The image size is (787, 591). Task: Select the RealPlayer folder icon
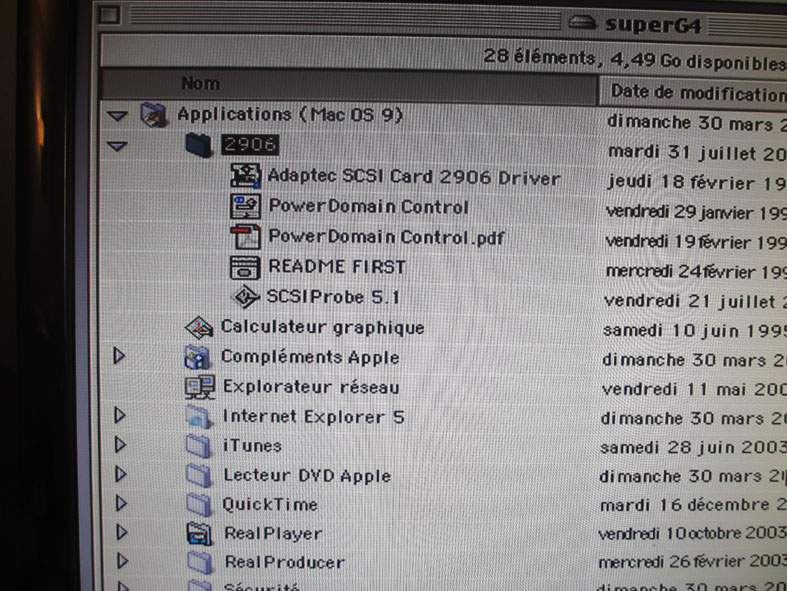[200, 534]
